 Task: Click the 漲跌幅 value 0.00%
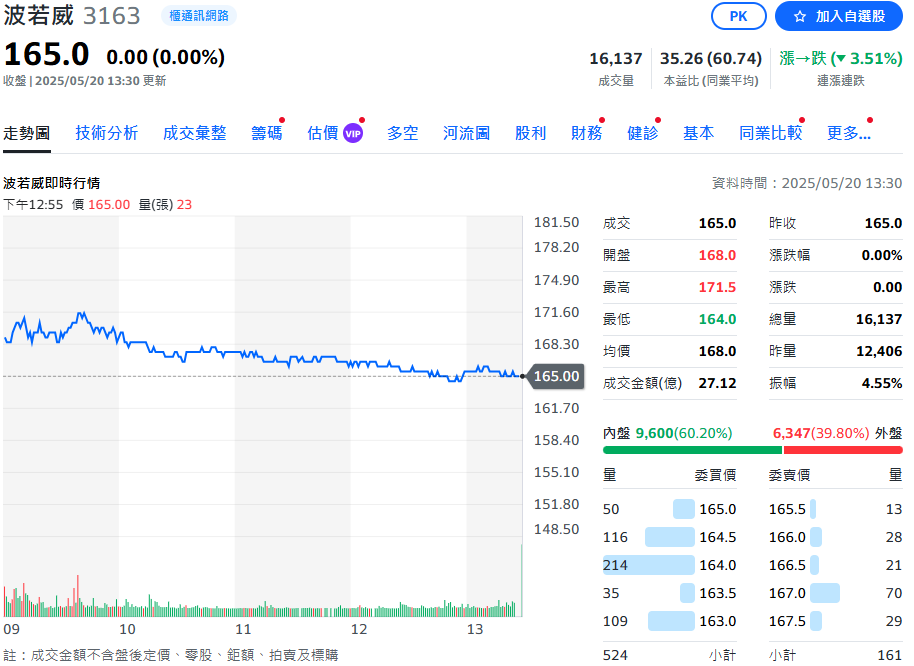pyautogui.click(x=881, y=255)
